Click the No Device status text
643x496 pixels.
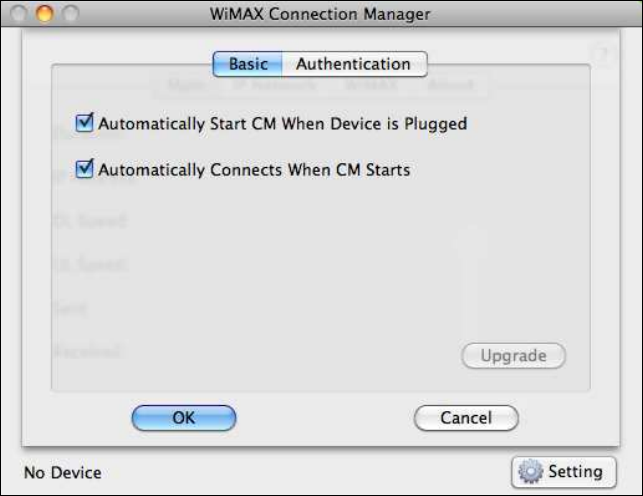click(x=62, y=472)
